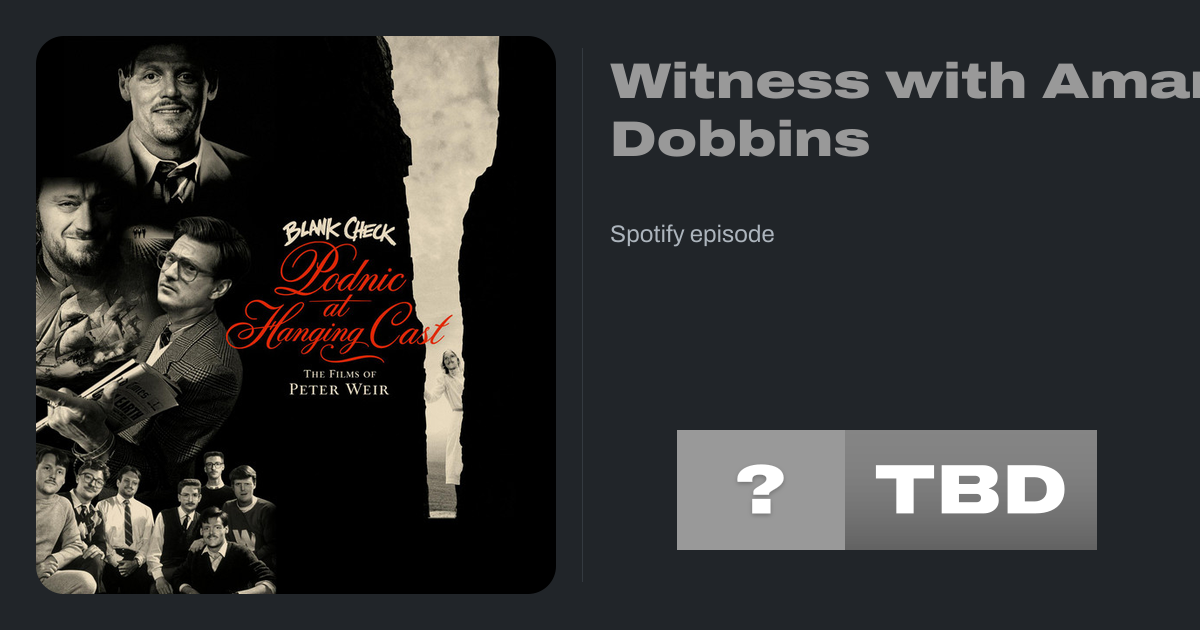Screen dimensions: 1200x630
Task: Click the Blank Check logo on cover
Action: pos(339,233)
